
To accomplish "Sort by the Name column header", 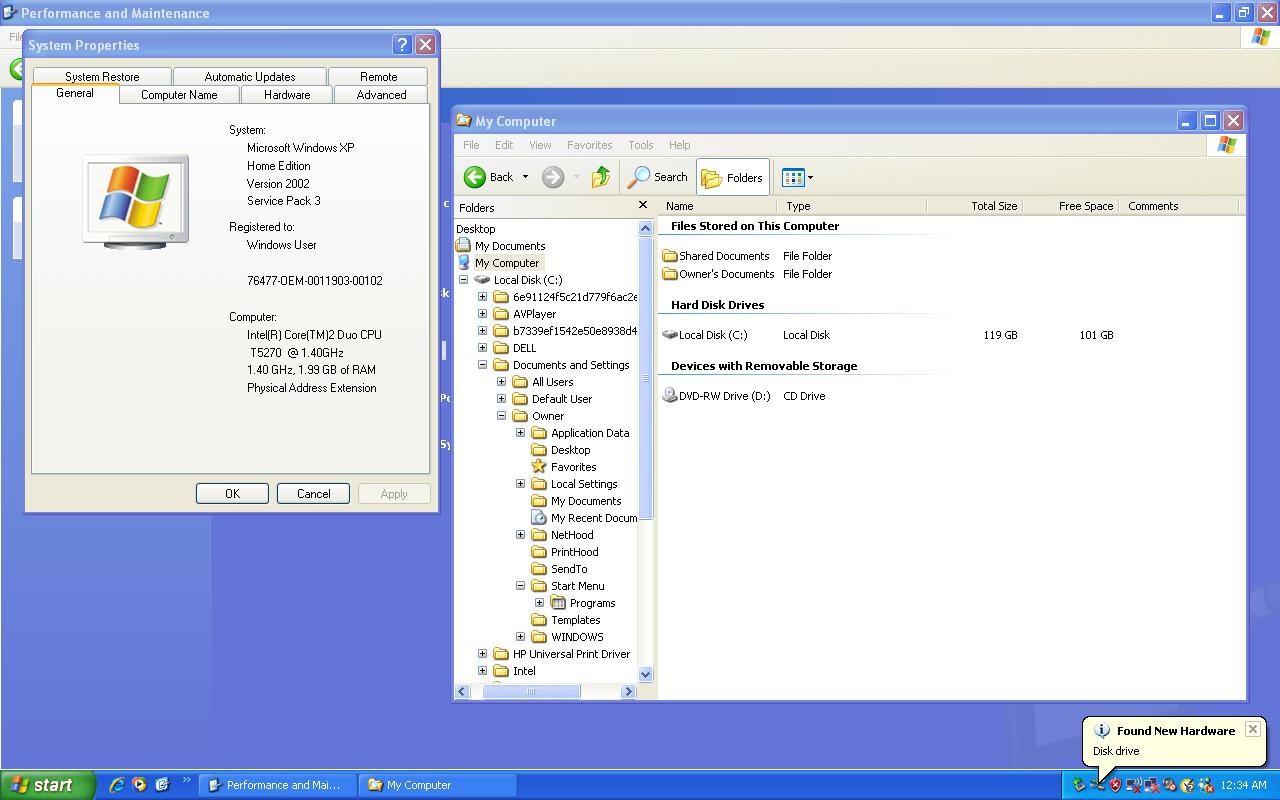I will tap(719, 206).
